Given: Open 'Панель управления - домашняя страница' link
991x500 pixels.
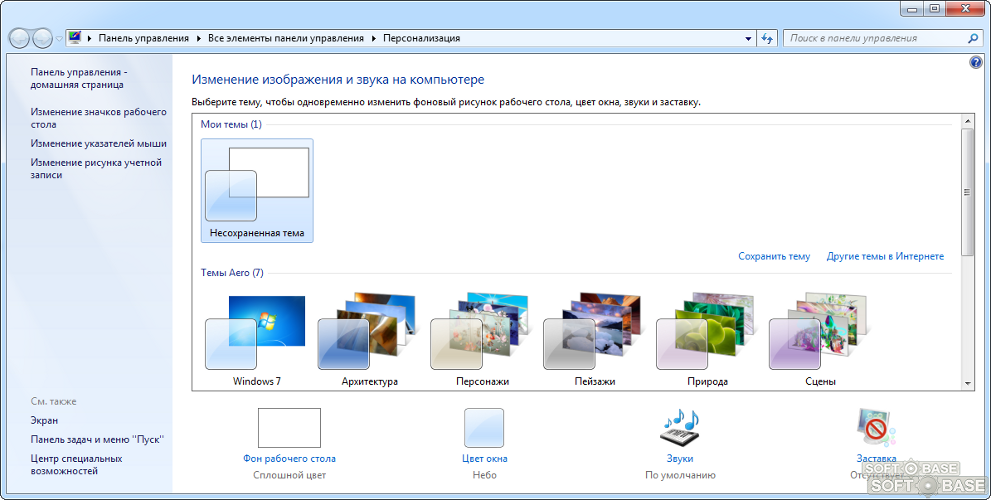Looking at the screenshot, I should pos(78,78).
